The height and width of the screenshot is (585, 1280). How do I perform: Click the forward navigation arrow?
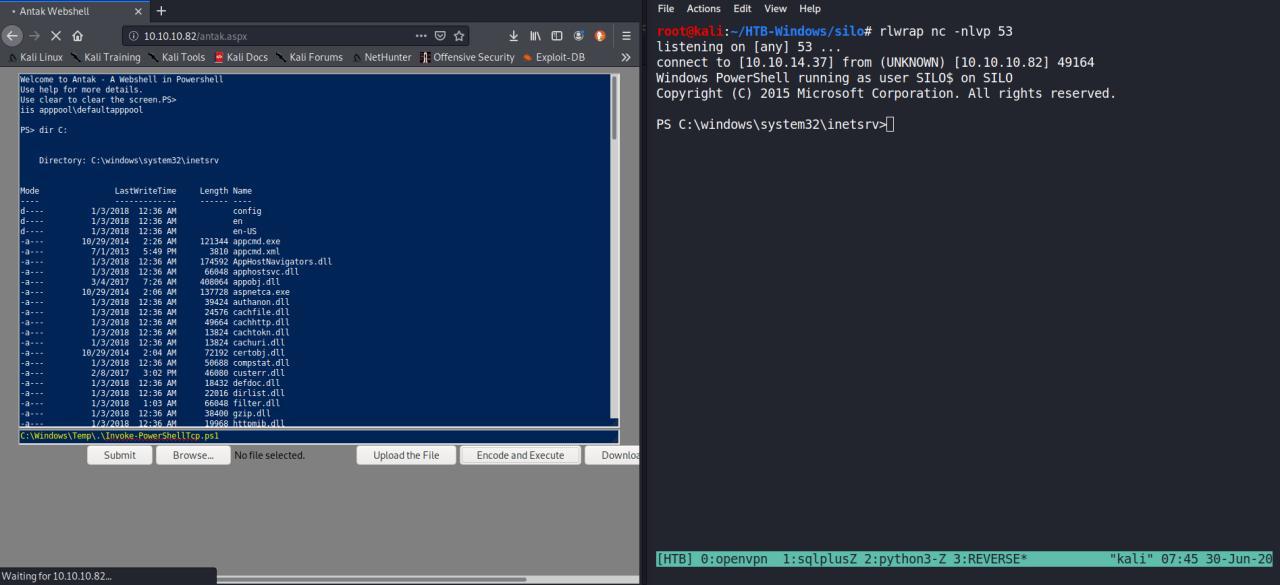pyautogui.click(x=35, y=35)
